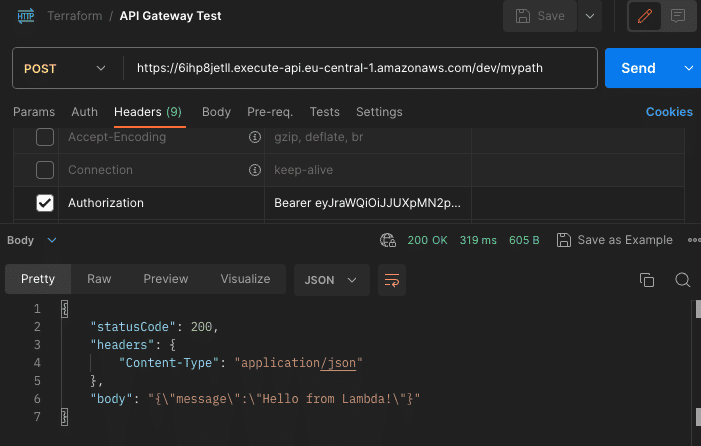Select the Preview view tab
The image size is (701, 446).
coord(166,279)
